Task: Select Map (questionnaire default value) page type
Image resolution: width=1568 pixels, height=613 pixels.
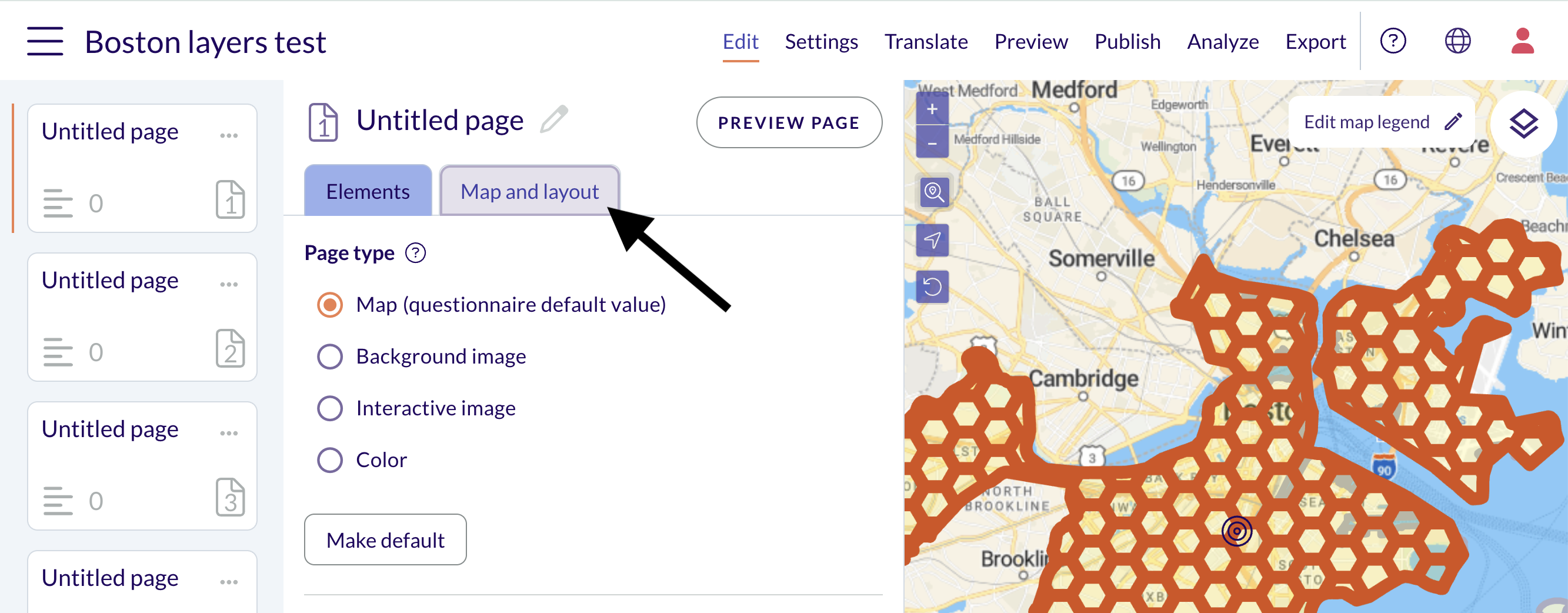Action: (x=330, y=304)
